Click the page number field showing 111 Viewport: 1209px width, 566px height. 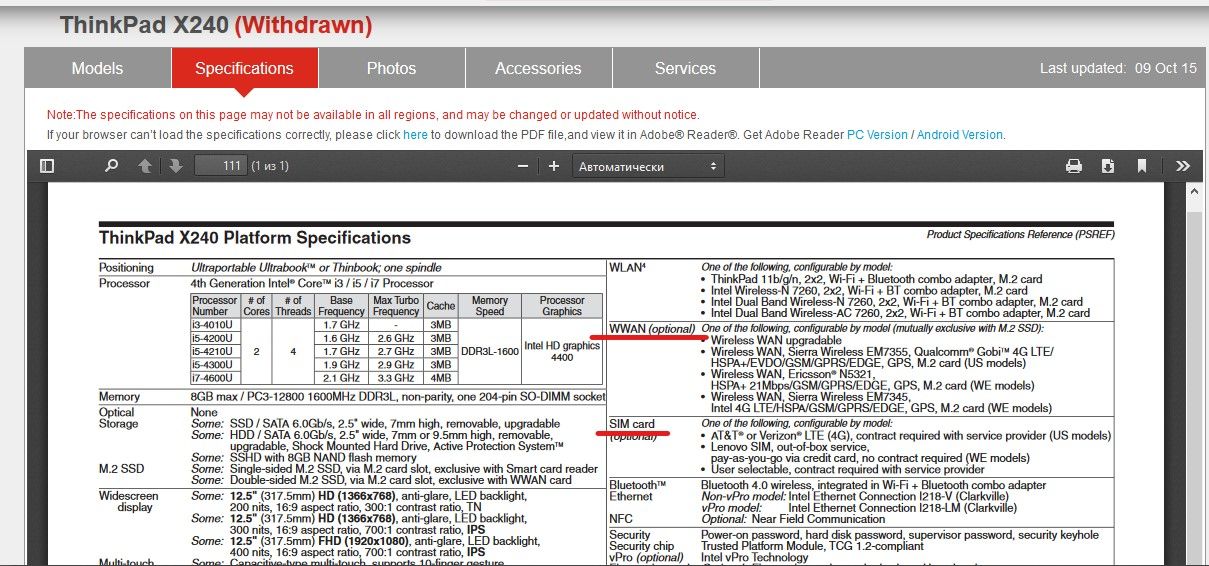tap(221, 166)
